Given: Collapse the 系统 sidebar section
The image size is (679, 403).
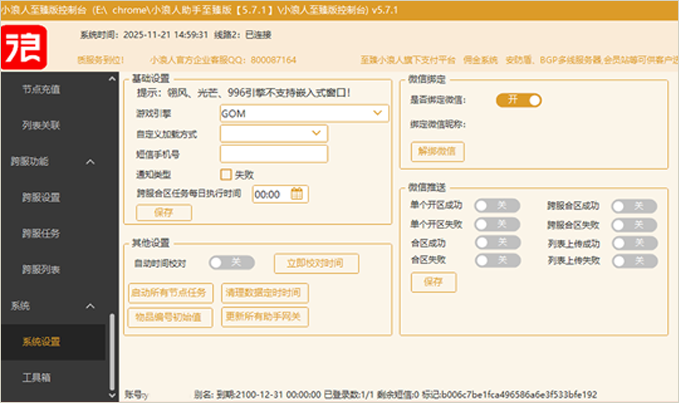Looking at the screenshot, I should 89,305.
